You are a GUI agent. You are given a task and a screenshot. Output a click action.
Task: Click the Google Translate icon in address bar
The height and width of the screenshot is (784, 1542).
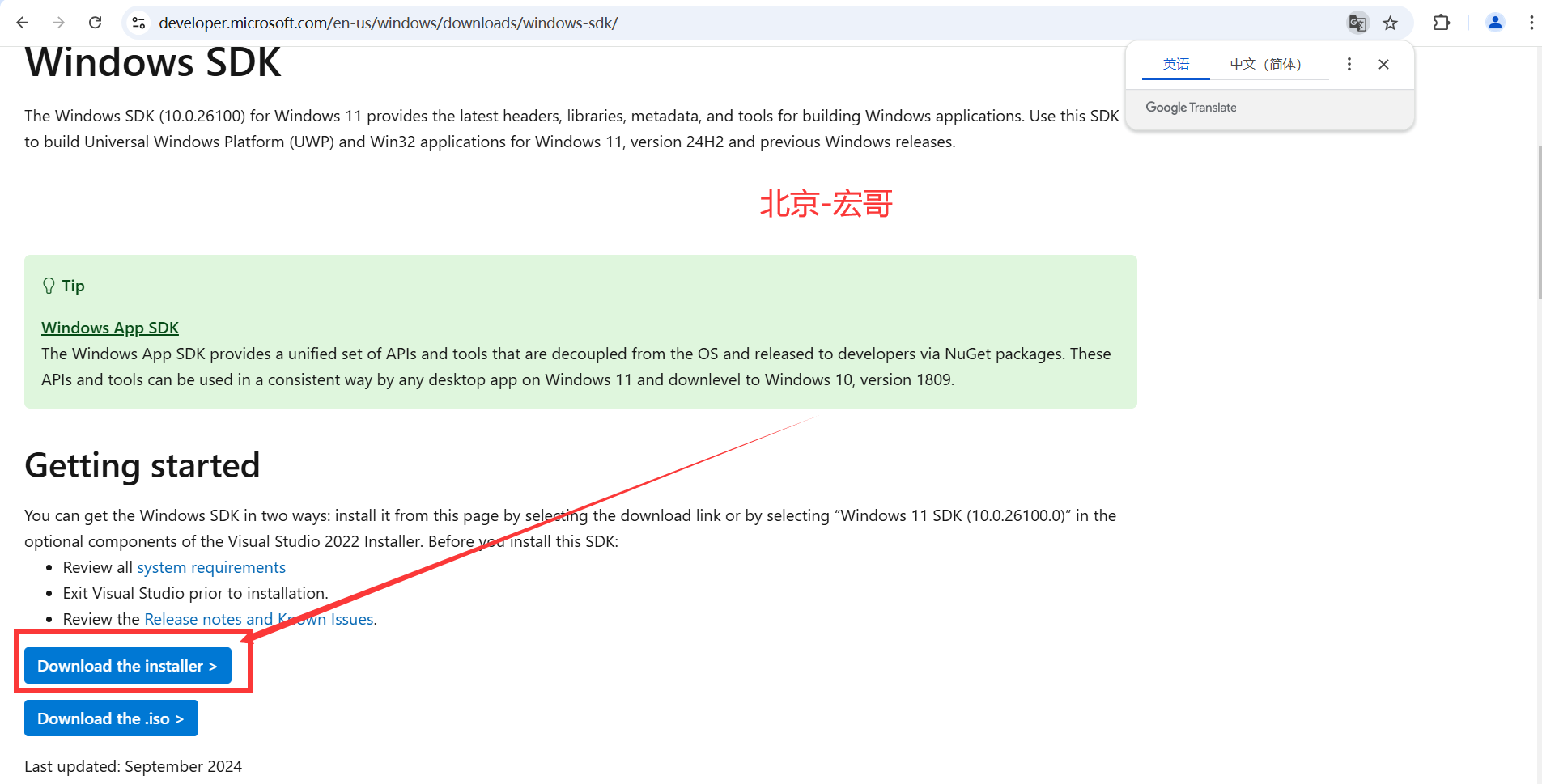(1357, 23)
